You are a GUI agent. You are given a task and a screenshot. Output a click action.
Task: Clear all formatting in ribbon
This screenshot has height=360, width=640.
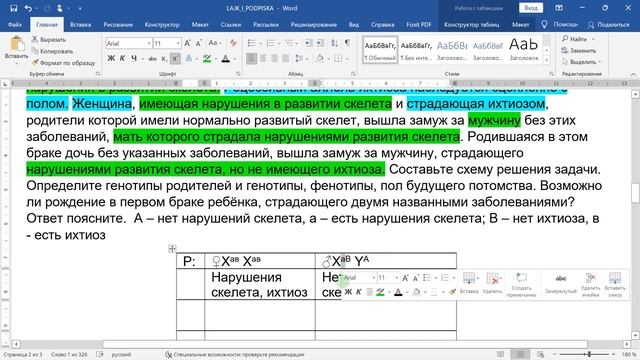pyautogui.click(x=233, y=43)
